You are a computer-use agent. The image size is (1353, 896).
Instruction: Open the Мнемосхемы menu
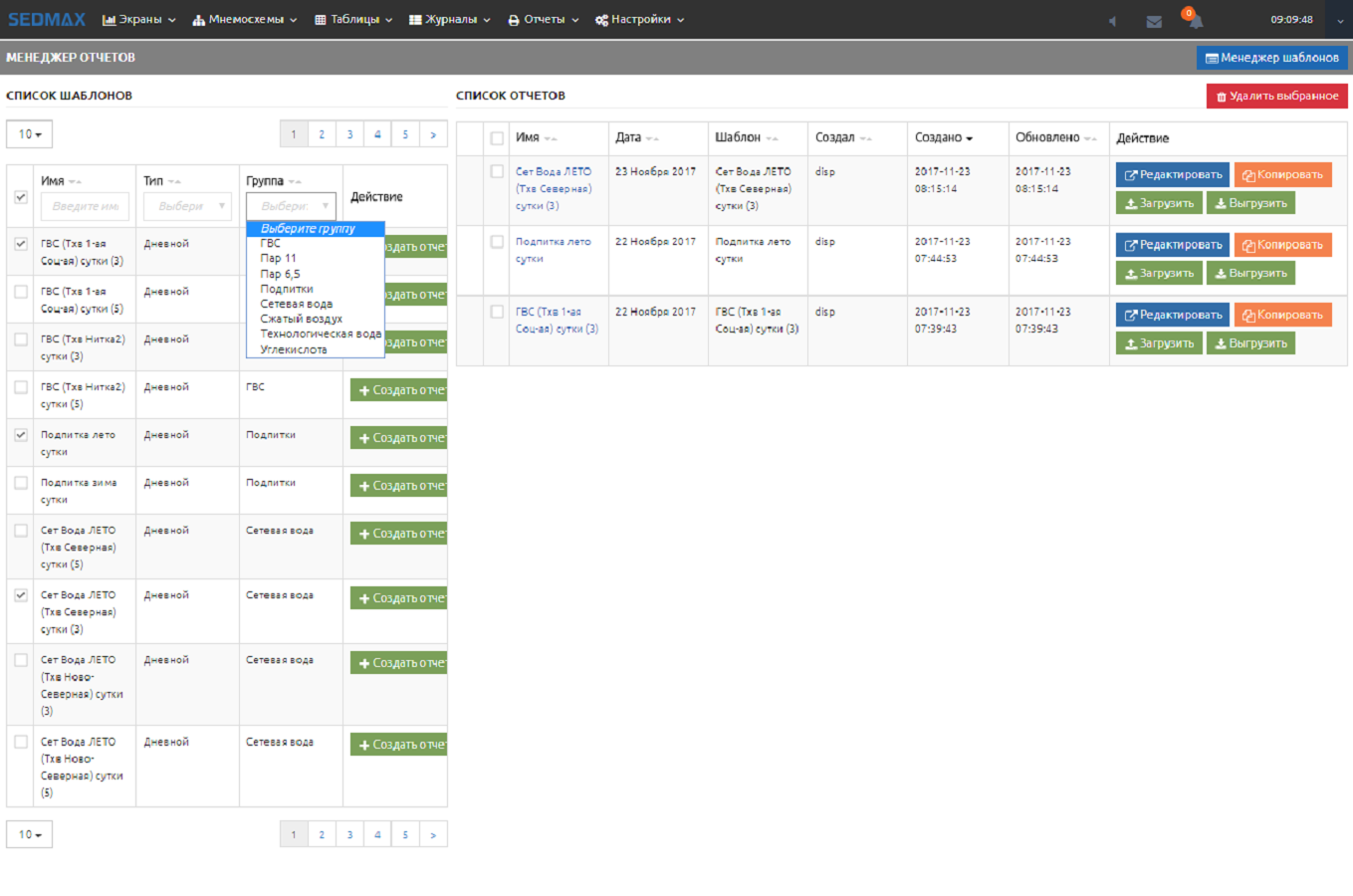click(245, 19)
